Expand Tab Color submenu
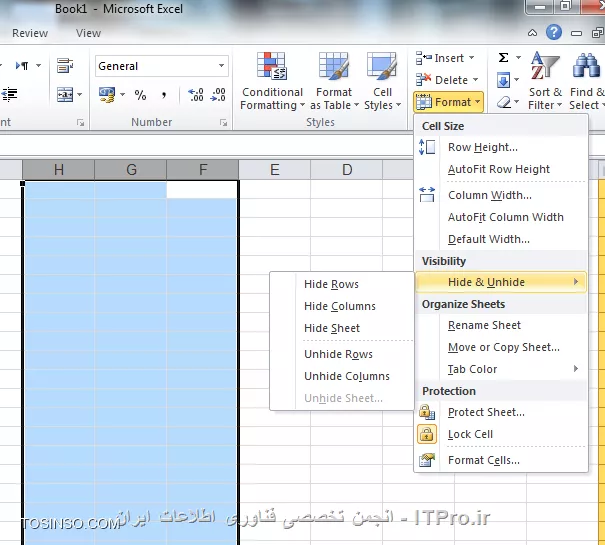The height and width of the screenshot is (545, 605). tap(501, 369)
